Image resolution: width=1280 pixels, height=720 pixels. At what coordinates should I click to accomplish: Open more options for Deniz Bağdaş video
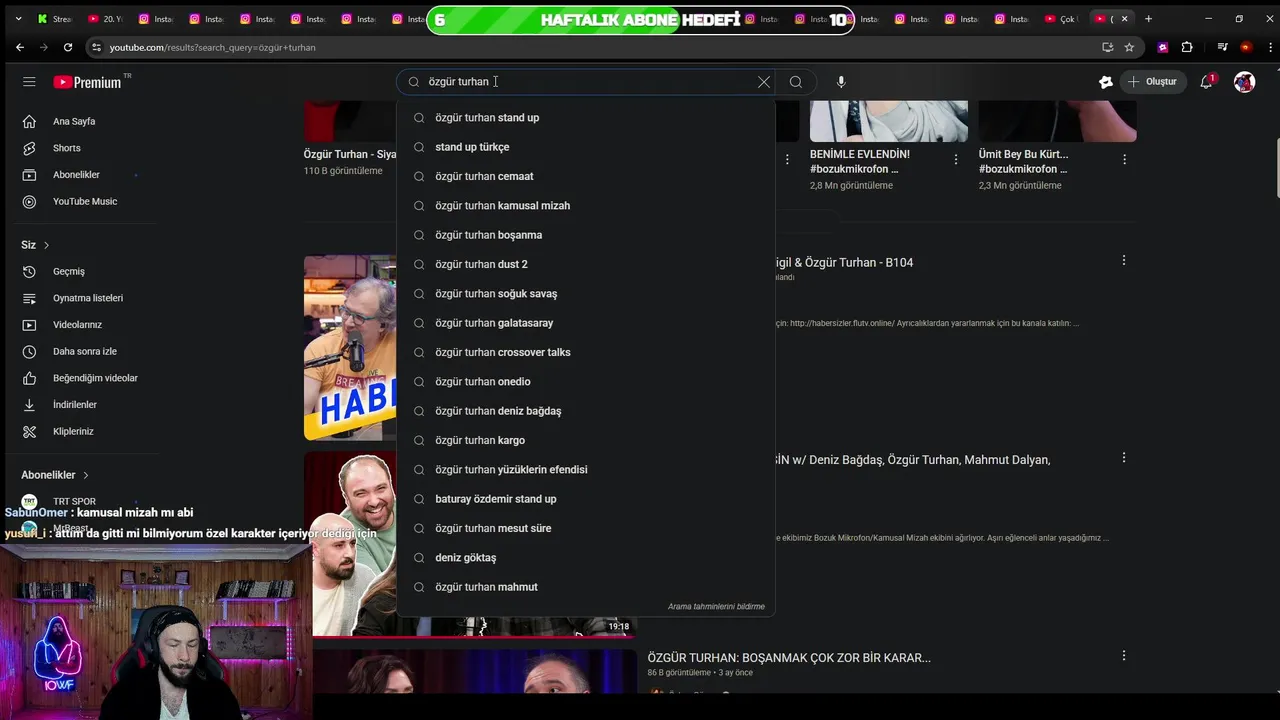tap(1124, 458)
